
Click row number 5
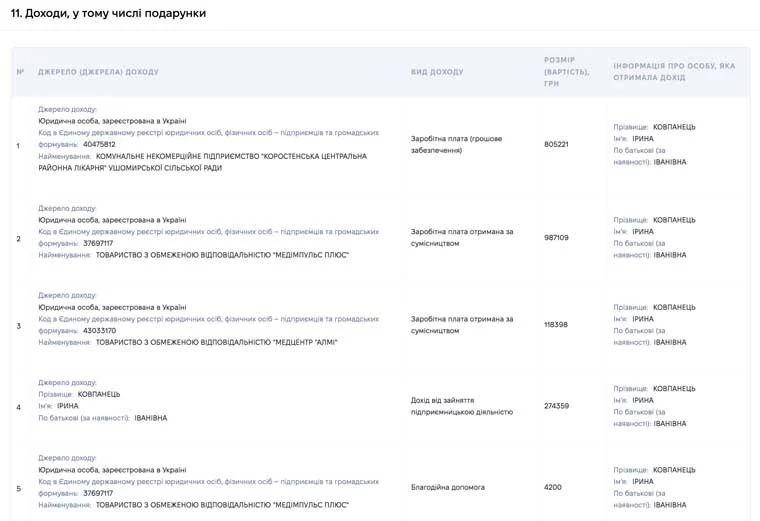[x=19, y=489]
